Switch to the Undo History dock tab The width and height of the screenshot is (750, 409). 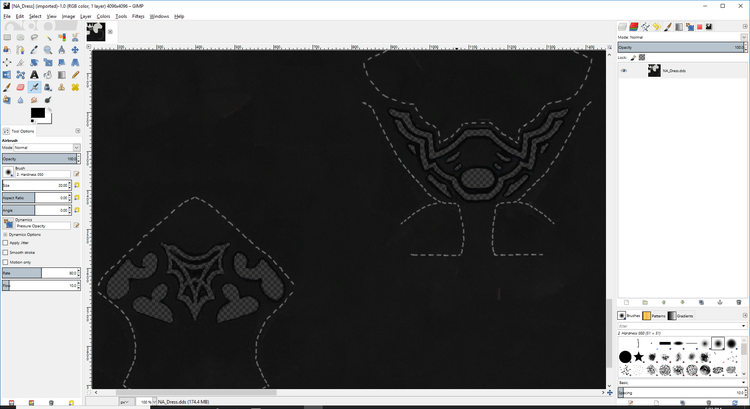coord(656,27)
